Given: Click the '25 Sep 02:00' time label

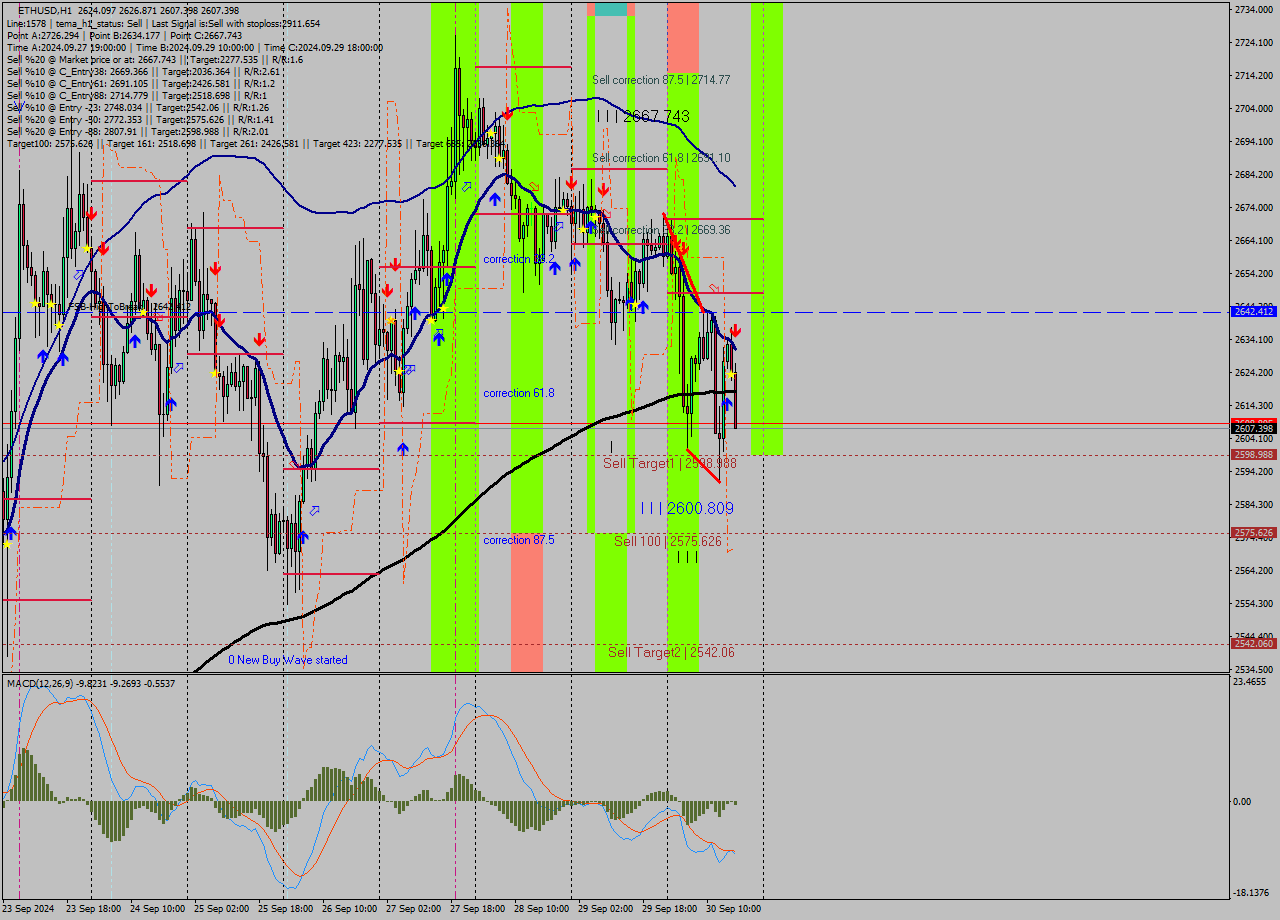Looking at the screenshot, I should [x=221, y=909].
